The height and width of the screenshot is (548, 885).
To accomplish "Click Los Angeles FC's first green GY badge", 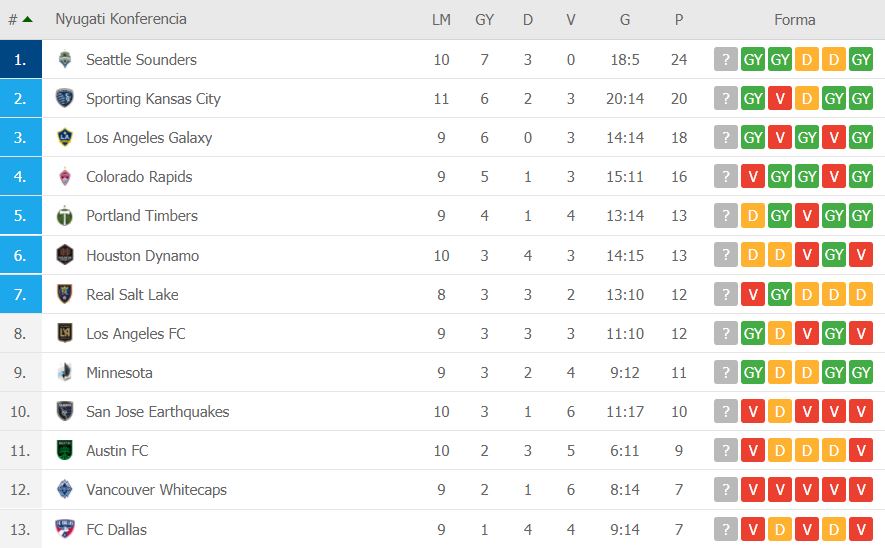I will [753, 333].
